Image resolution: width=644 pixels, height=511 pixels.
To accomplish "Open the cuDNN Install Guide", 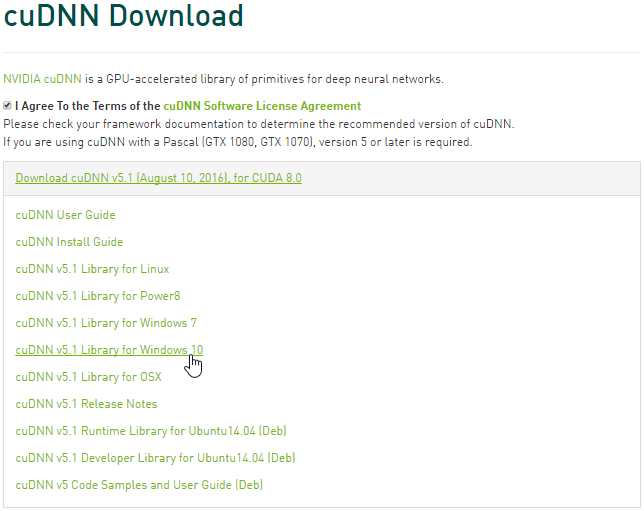I will [69, 242].
